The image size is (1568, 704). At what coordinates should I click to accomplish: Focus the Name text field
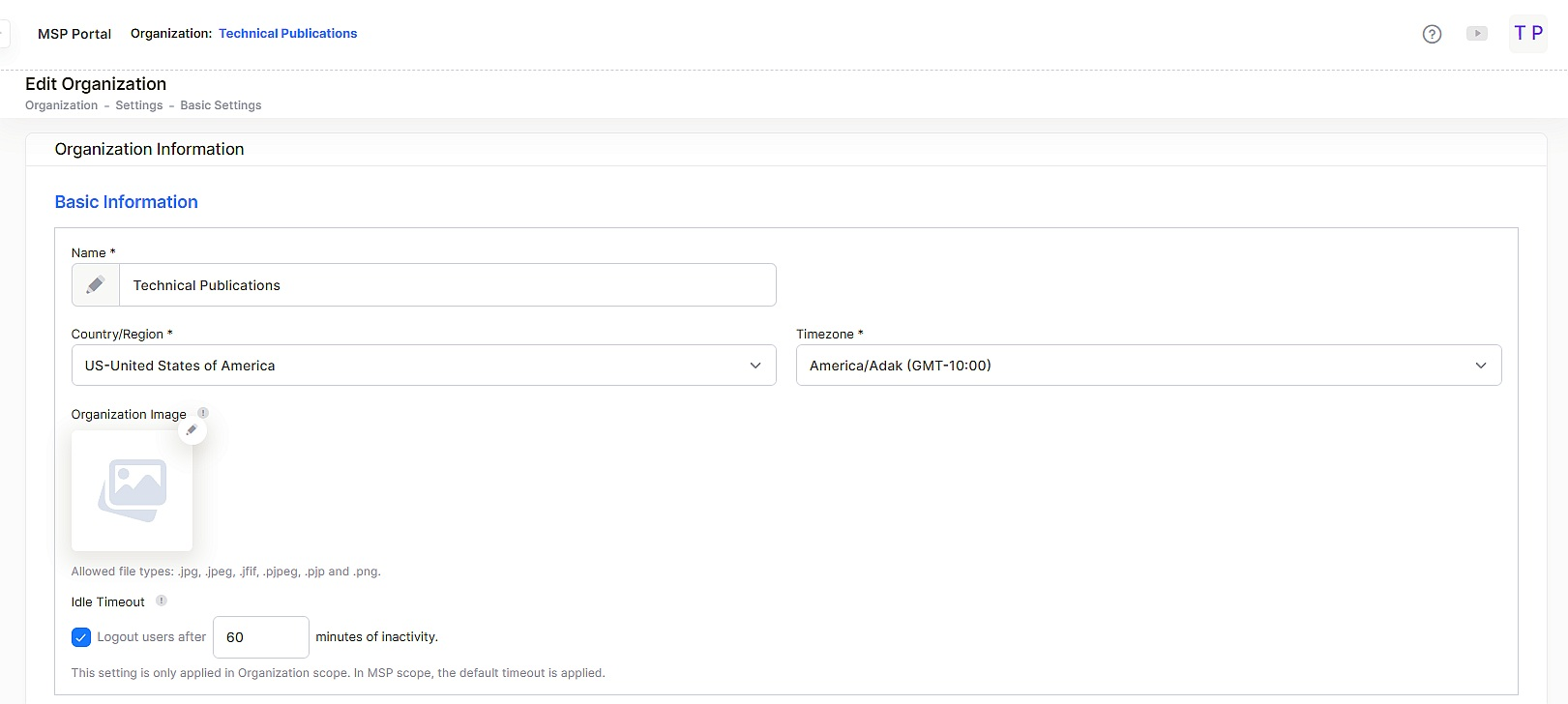[x=446, y=285]
